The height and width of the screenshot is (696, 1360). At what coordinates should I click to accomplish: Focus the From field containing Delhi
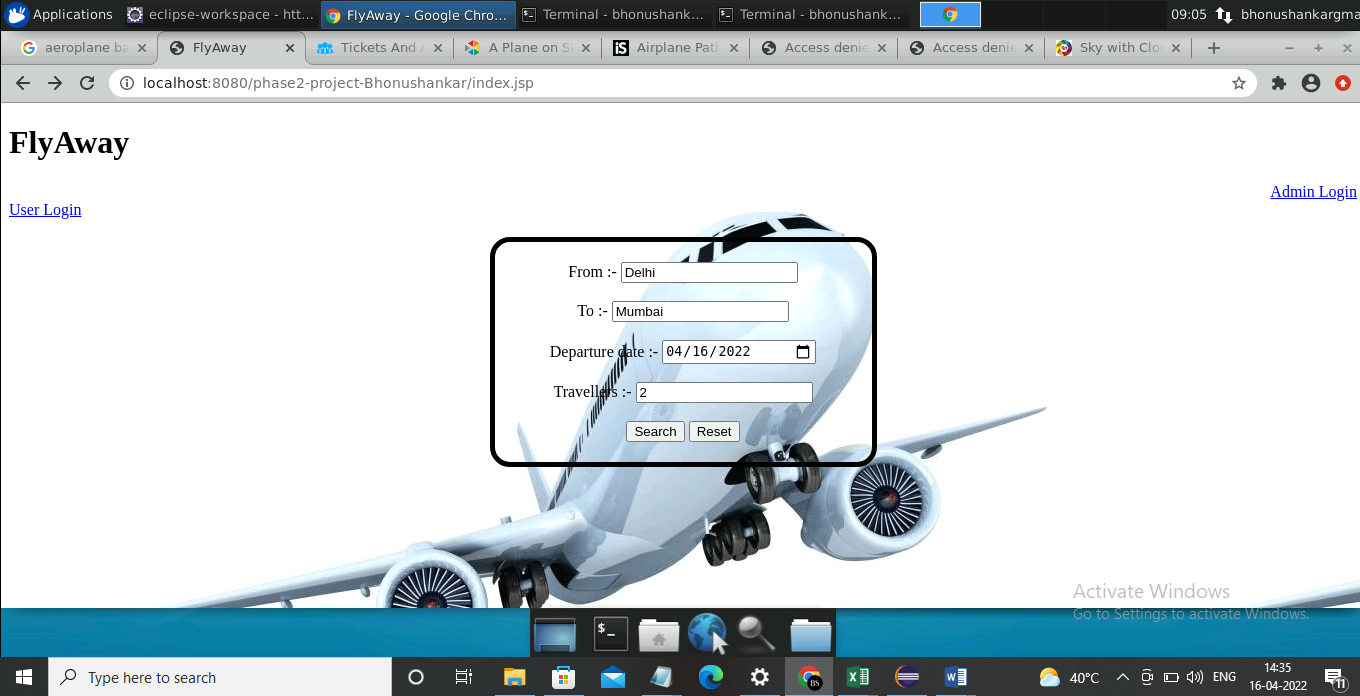click(709, 272)
